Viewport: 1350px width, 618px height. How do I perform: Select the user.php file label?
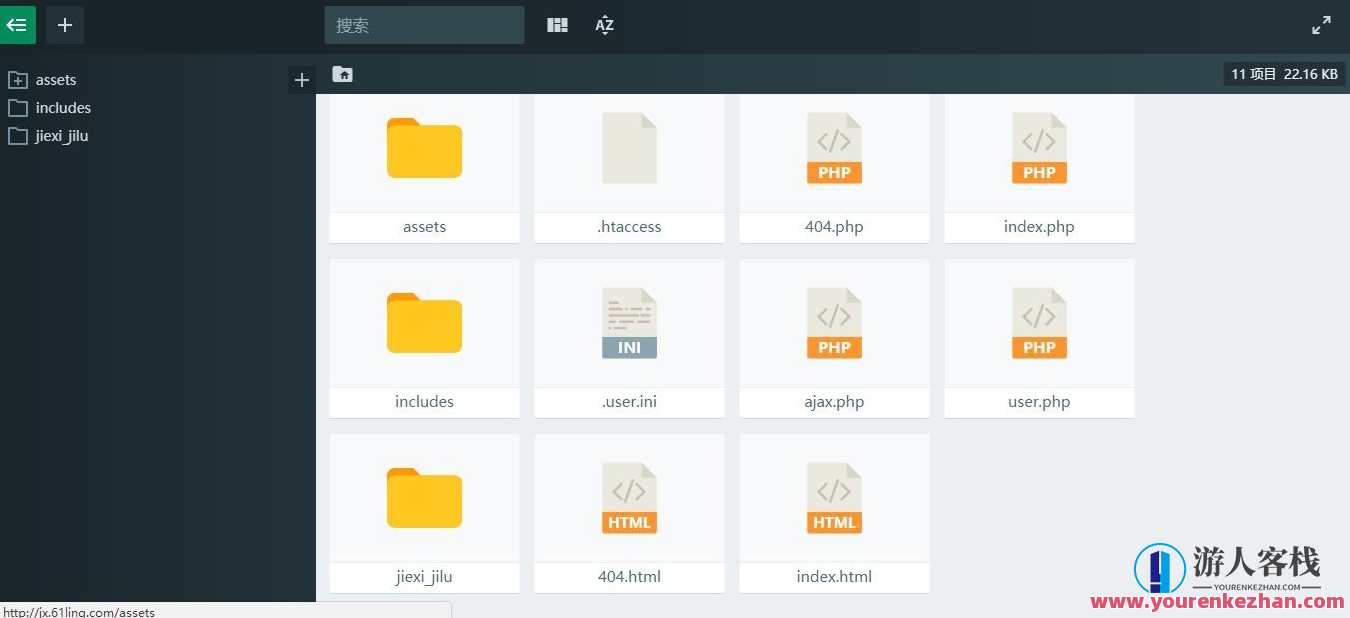click(x=1038, y=401)
